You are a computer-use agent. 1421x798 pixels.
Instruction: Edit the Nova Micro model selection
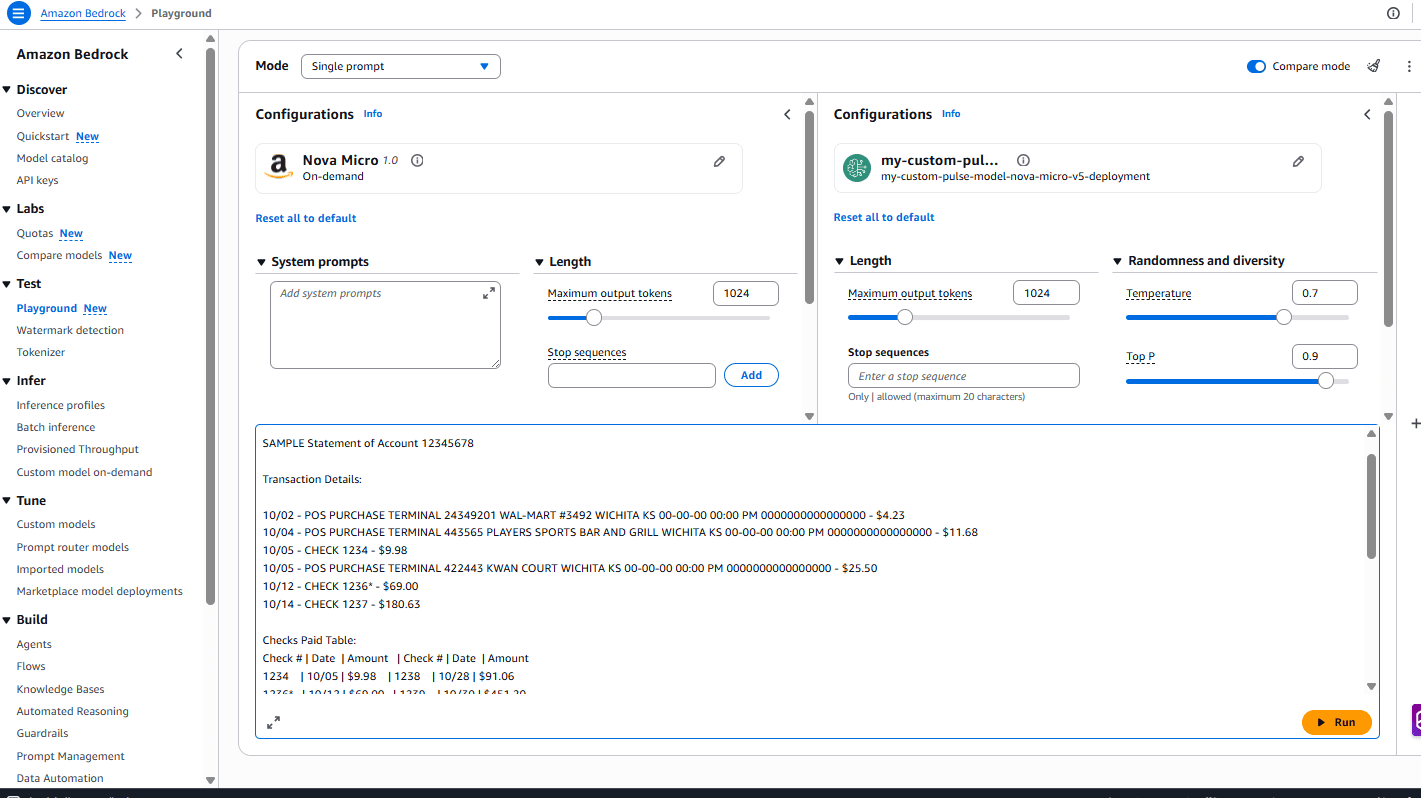719,161
